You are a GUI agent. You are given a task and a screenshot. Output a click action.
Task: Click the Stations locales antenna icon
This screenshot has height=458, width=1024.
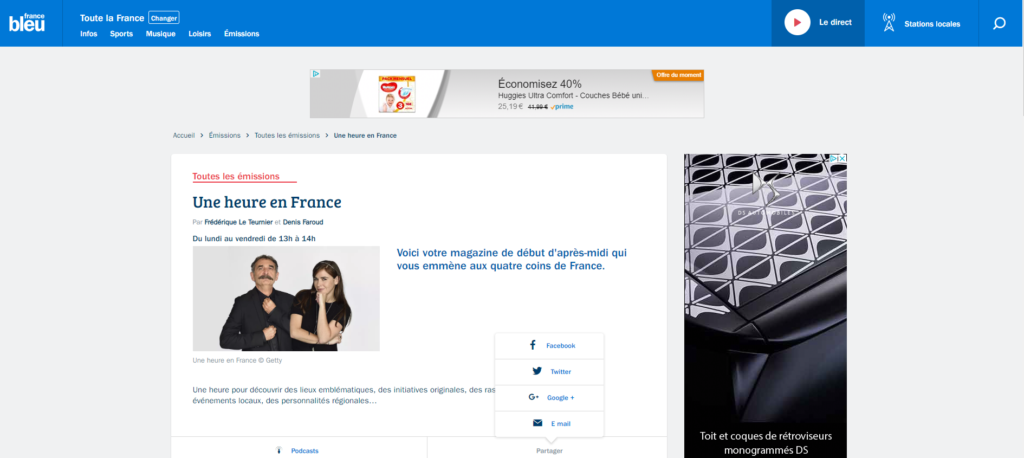pos(889,23)
